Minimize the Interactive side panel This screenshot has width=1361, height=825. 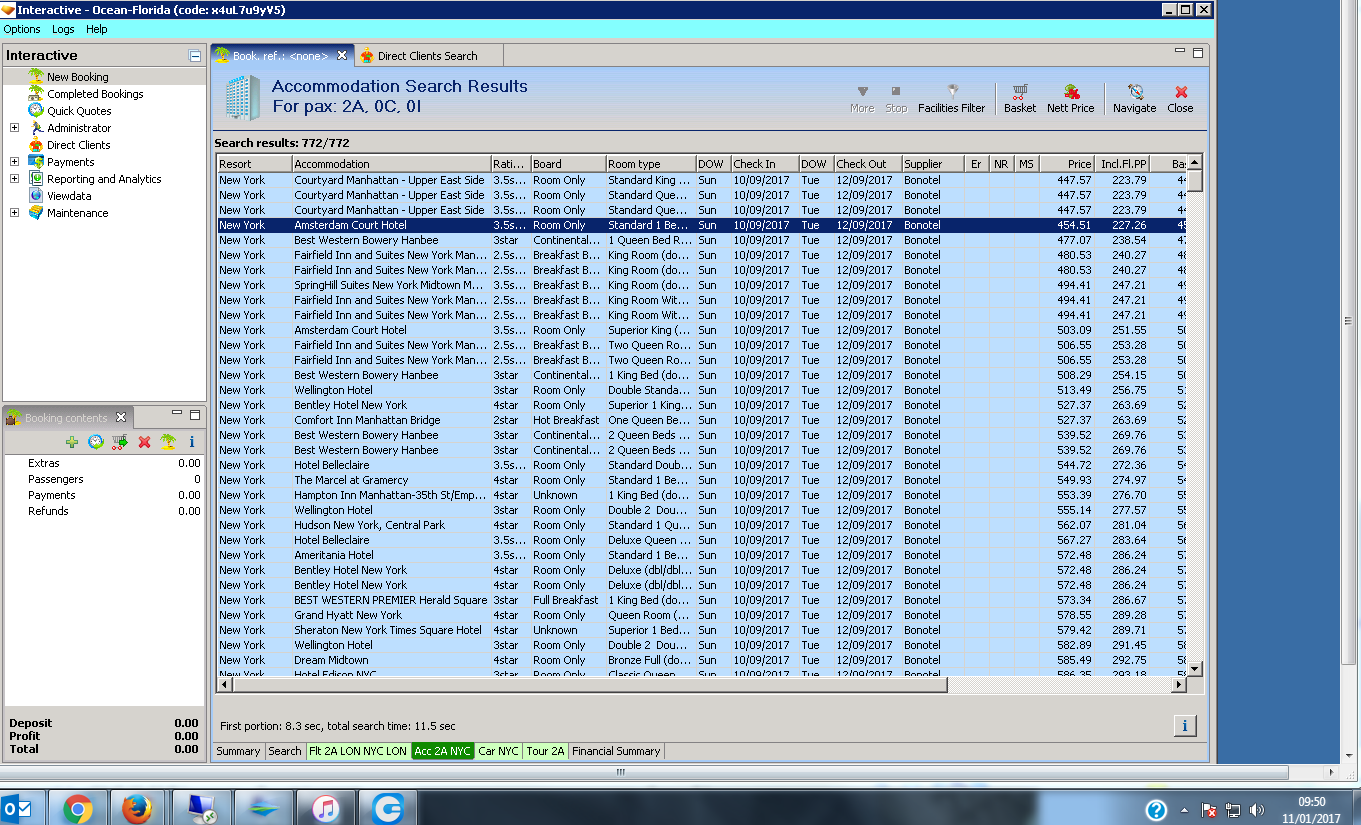pyautogui.click(x=195, y=56)
